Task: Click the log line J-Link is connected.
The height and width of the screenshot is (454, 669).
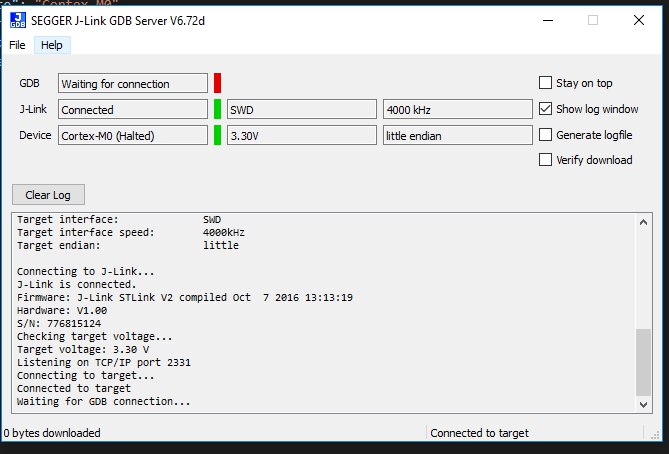Action: [77, 284]
